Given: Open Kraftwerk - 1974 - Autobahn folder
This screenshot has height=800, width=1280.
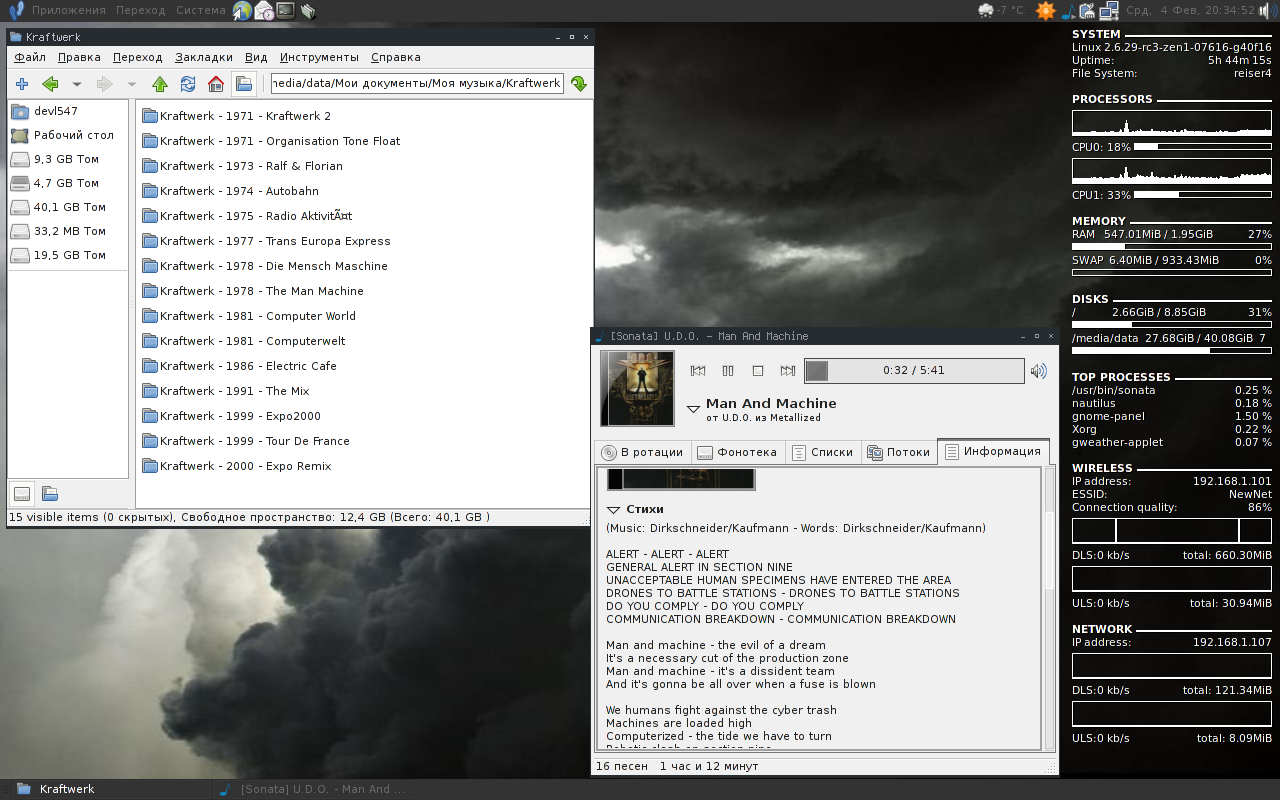Looking at the screenshot, I should [239, 191].
